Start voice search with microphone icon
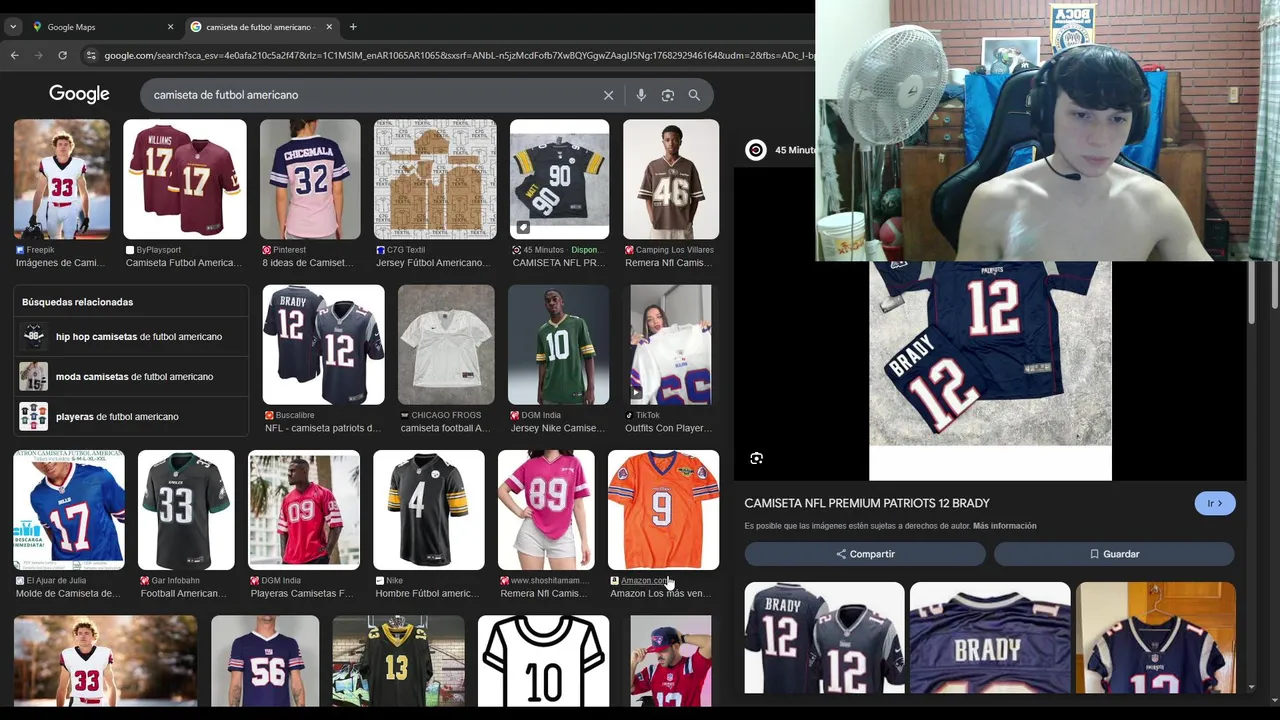This screenshot has height=720, width=1280. pos(641,95)
